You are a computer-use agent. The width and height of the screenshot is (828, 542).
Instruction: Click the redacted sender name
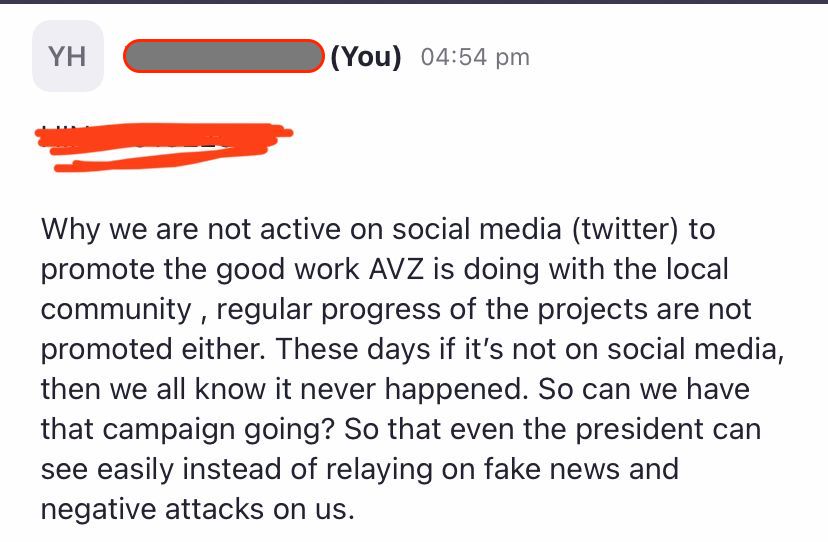[x=223, y=57]
